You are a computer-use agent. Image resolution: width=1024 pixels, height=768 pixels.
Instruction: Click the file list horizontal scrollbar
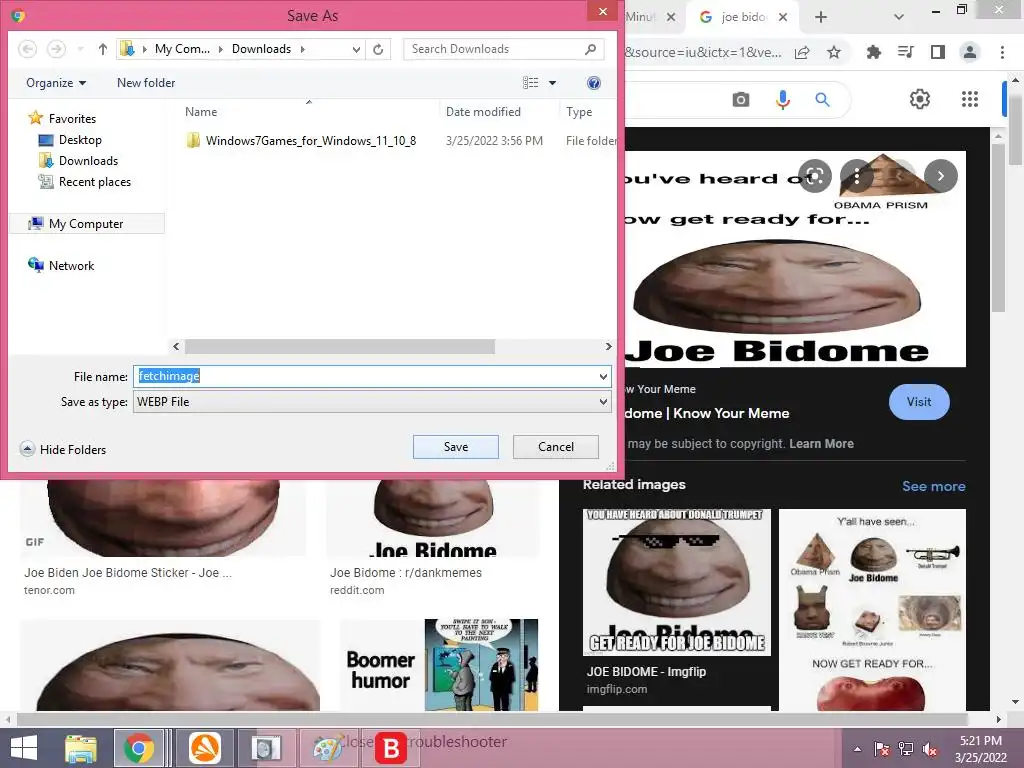coord(340,346)
